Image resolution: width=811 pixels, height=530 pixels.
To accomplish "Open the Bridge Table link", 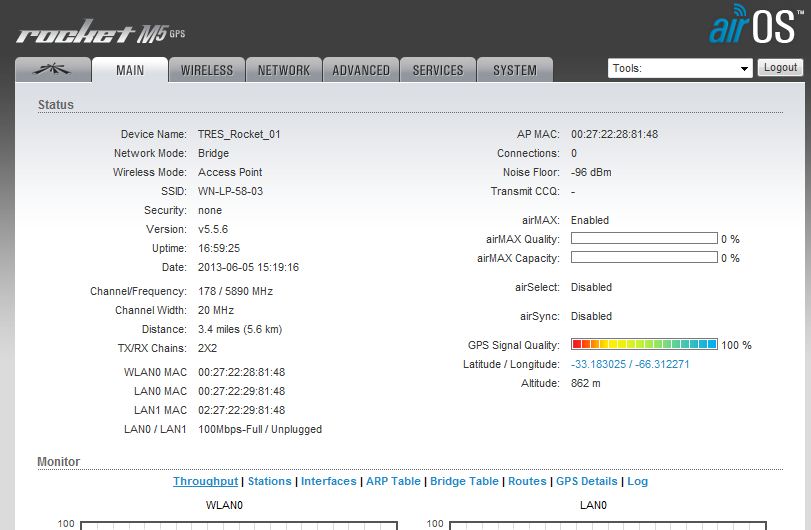I will click(464, 481).
